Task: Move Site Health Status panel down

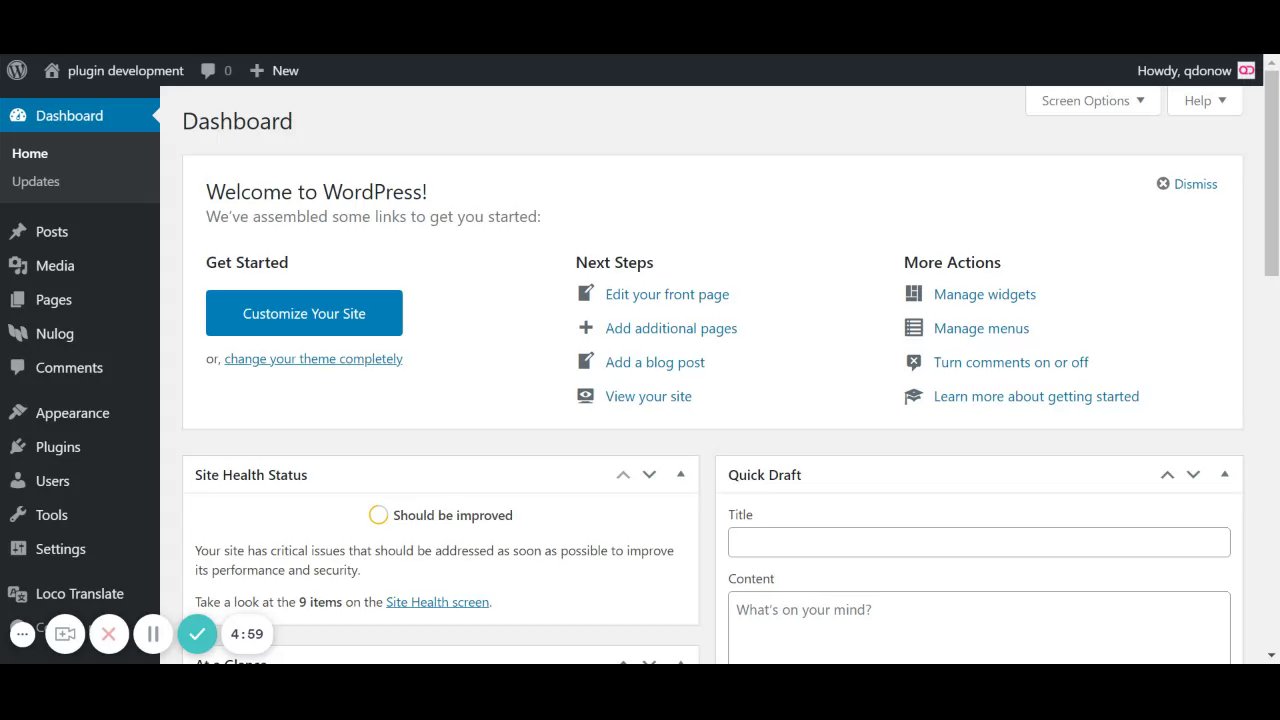Action: [650, 475]
